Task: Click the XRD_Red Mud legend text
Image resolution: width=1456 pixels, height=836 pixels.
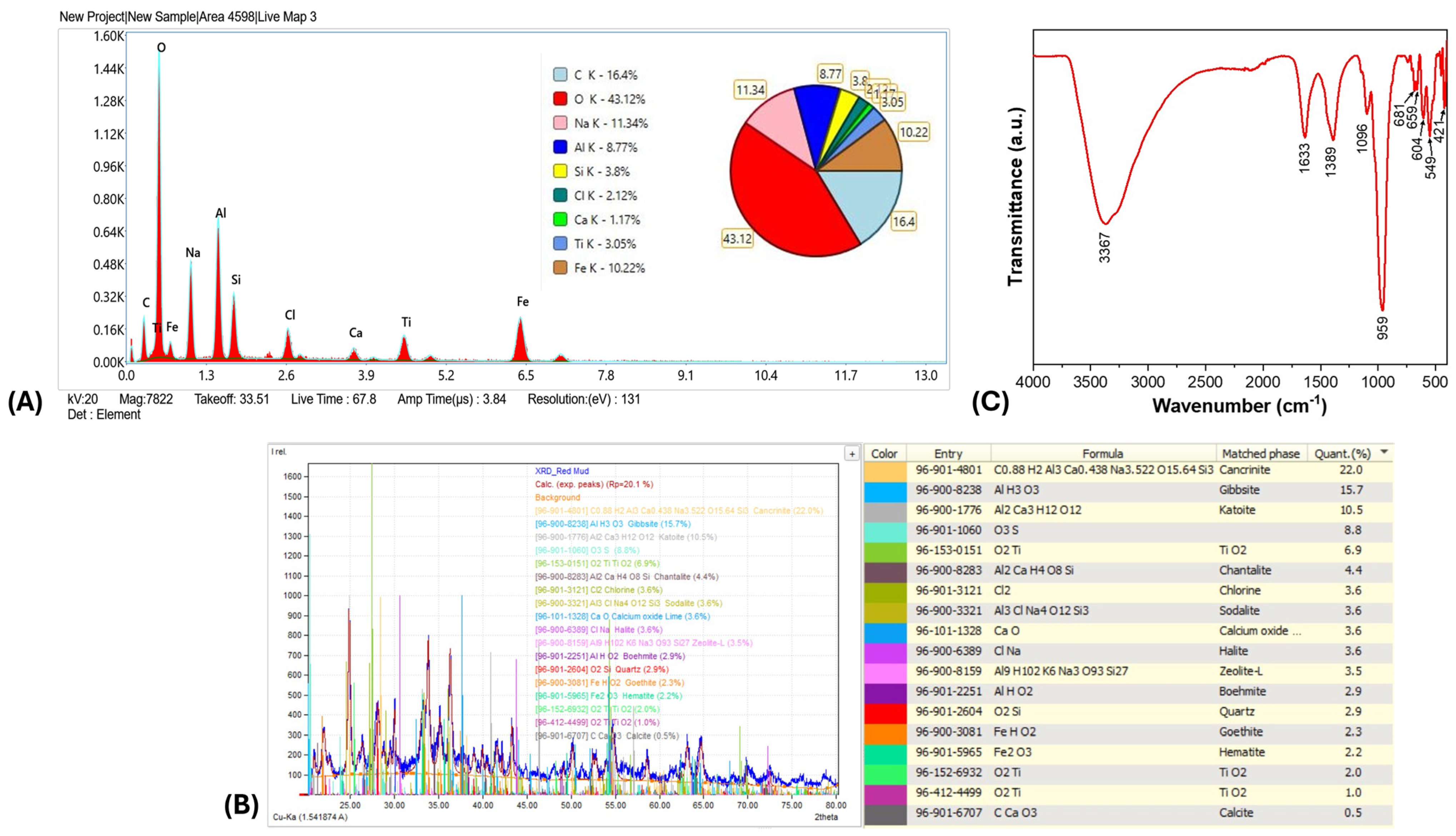Action: 562,471
